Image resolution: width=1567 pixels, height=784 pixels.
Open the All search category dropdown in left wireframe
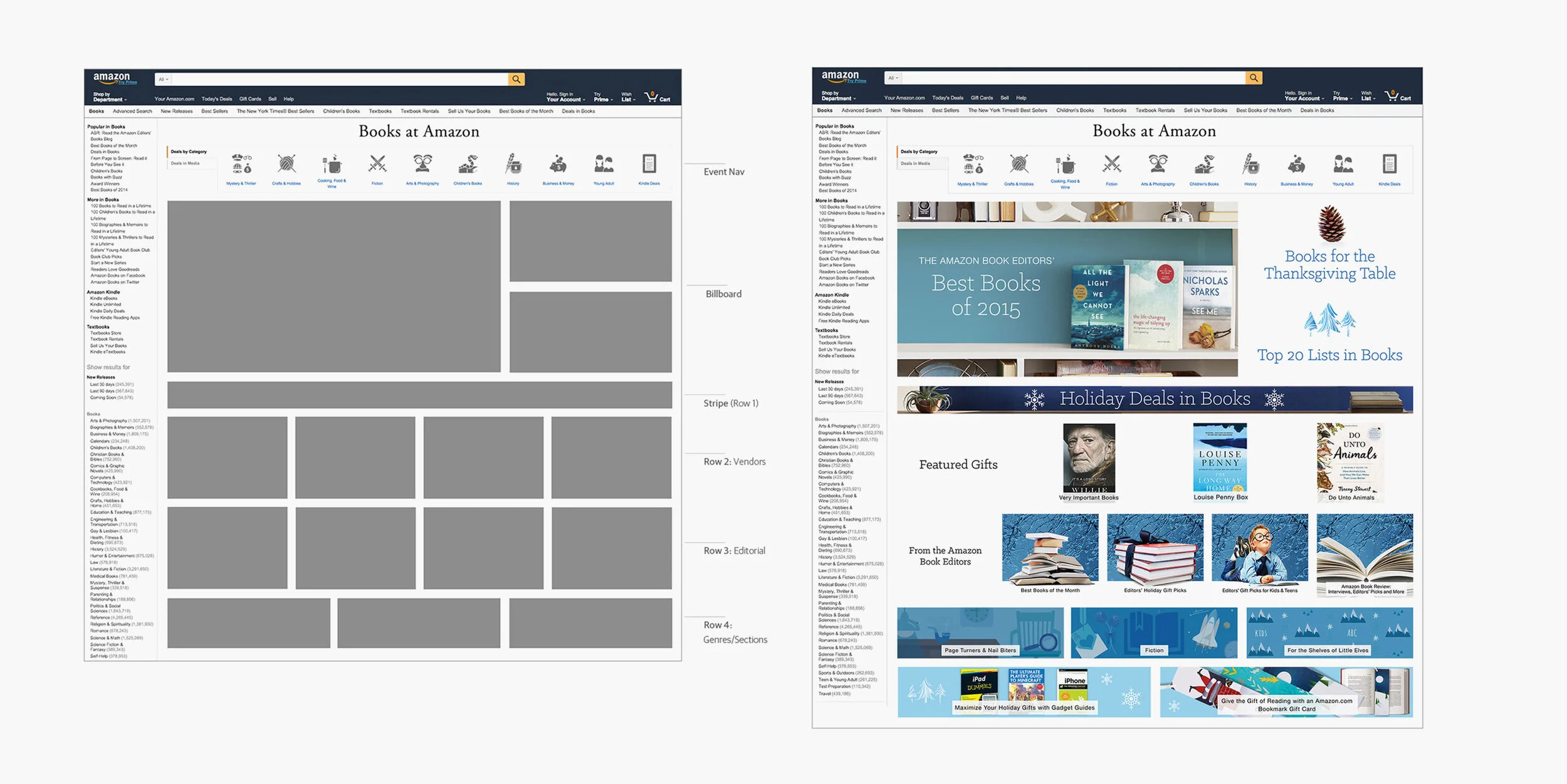point(163,79)
